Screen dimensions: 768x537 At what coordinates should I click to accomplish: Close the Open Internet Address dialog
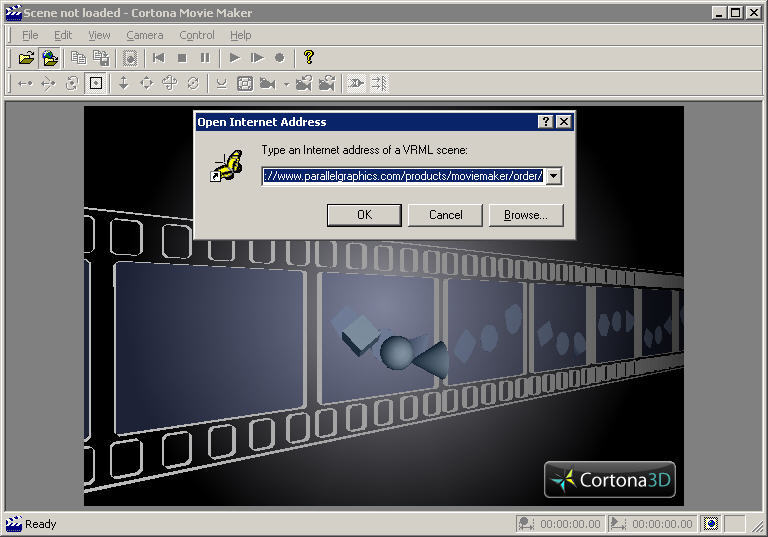point(564,122)
